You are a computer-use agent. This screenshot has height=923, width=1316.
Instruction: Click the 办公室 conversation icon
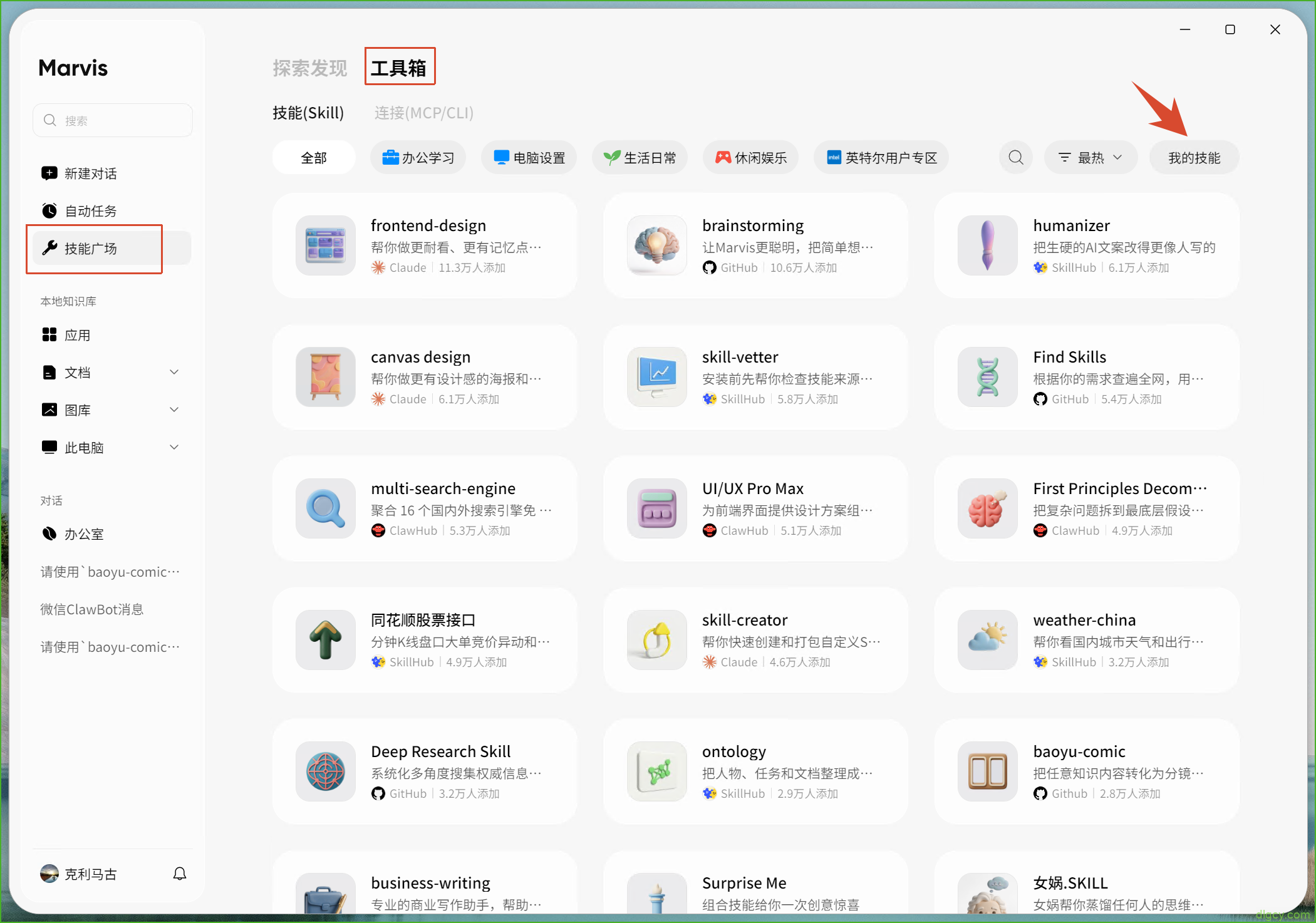pos(49,534)
